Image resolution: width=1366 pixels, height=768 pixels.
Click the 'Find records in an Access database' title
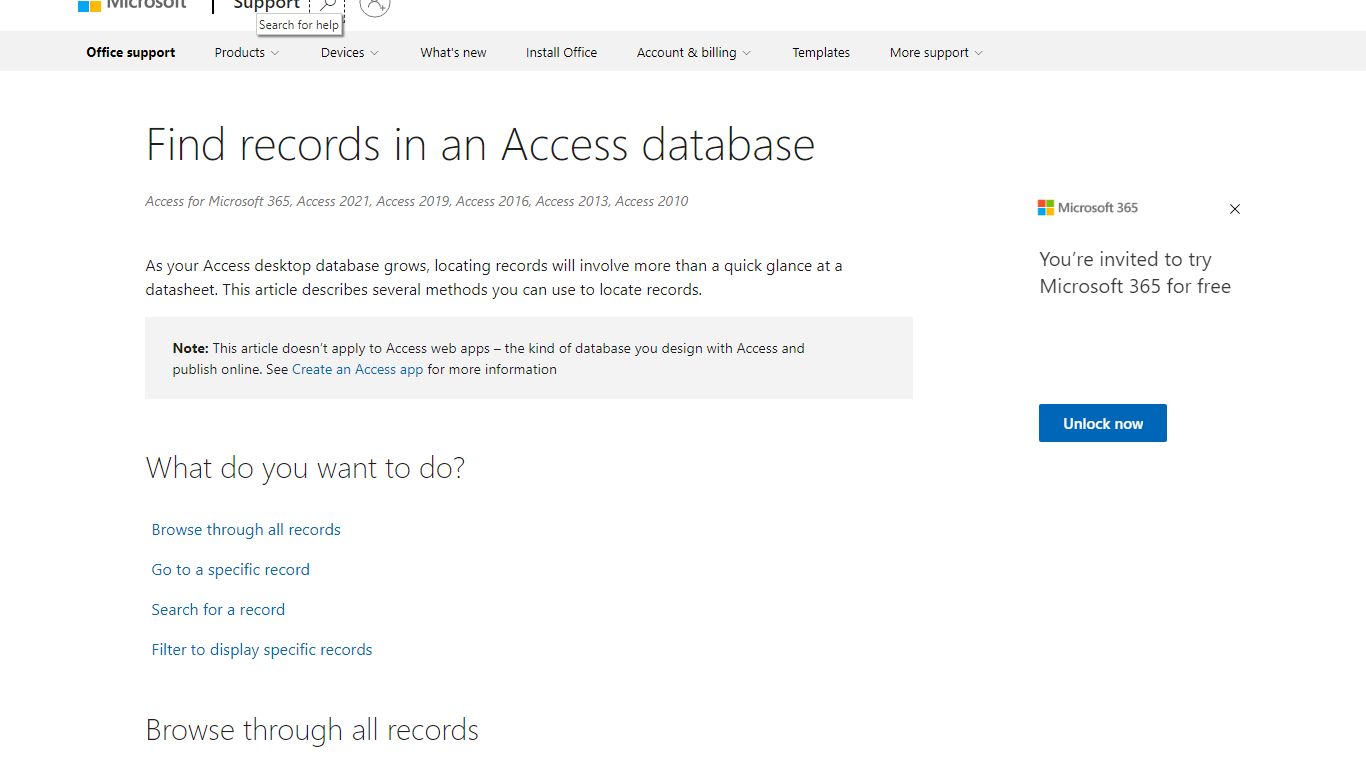(x=481, y=144)
